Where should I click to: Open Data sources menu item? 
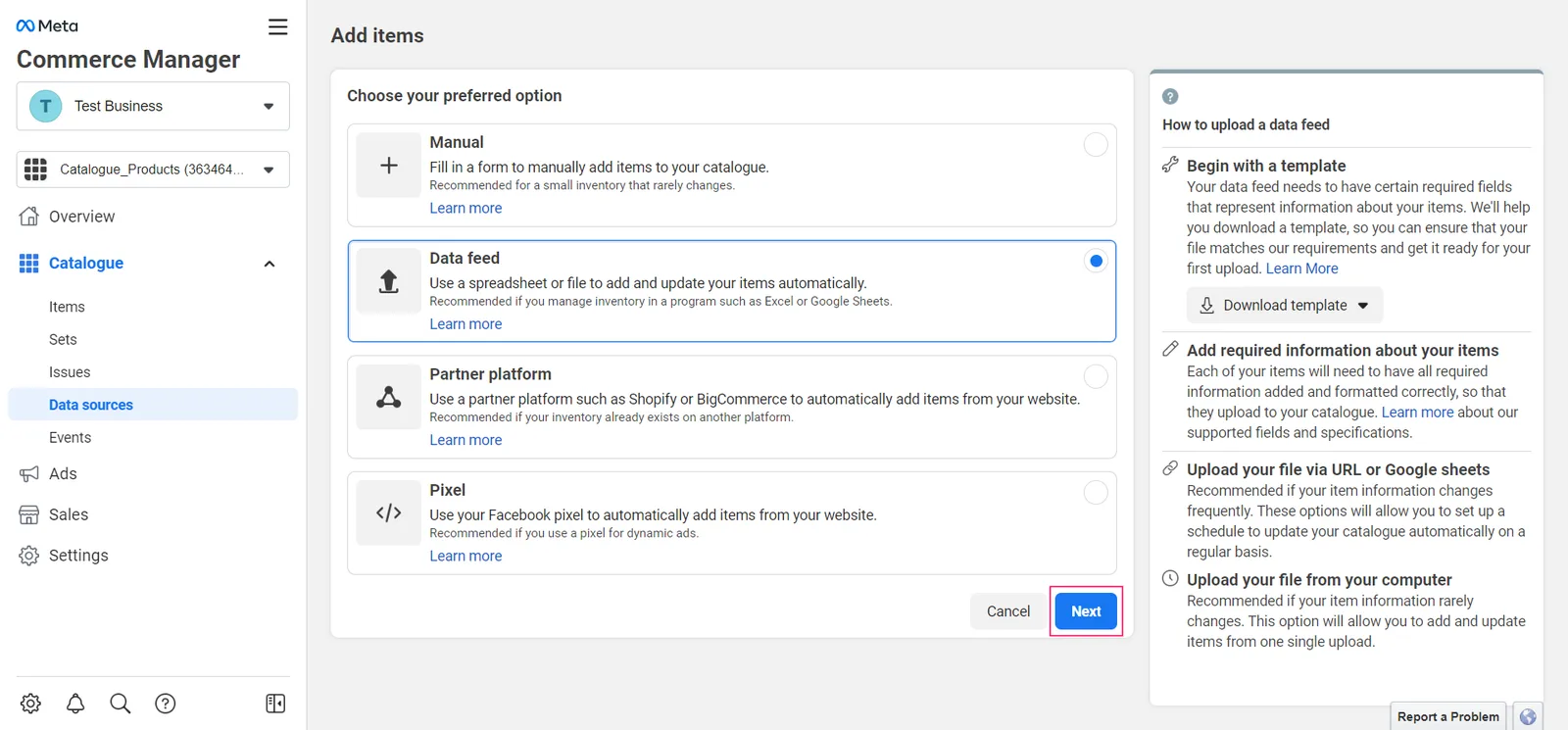153,405
